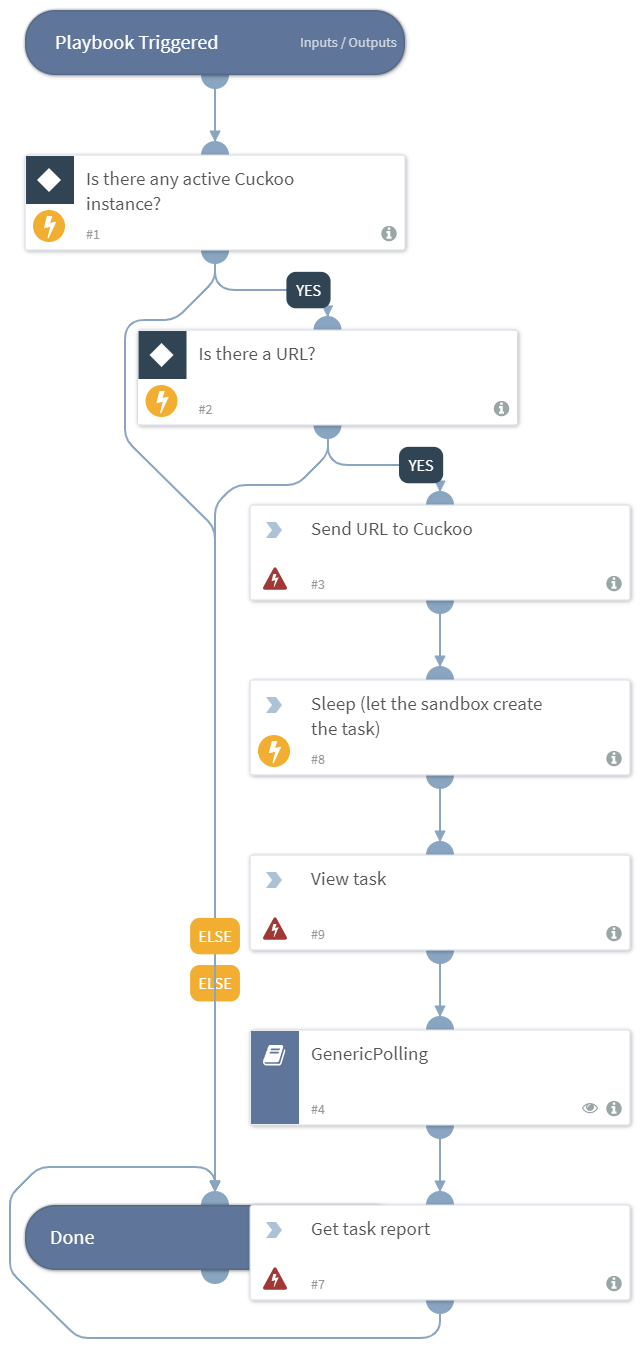Click info icon on Cuckoo instance task
The image size is (640, 1348).
[389, 234]
